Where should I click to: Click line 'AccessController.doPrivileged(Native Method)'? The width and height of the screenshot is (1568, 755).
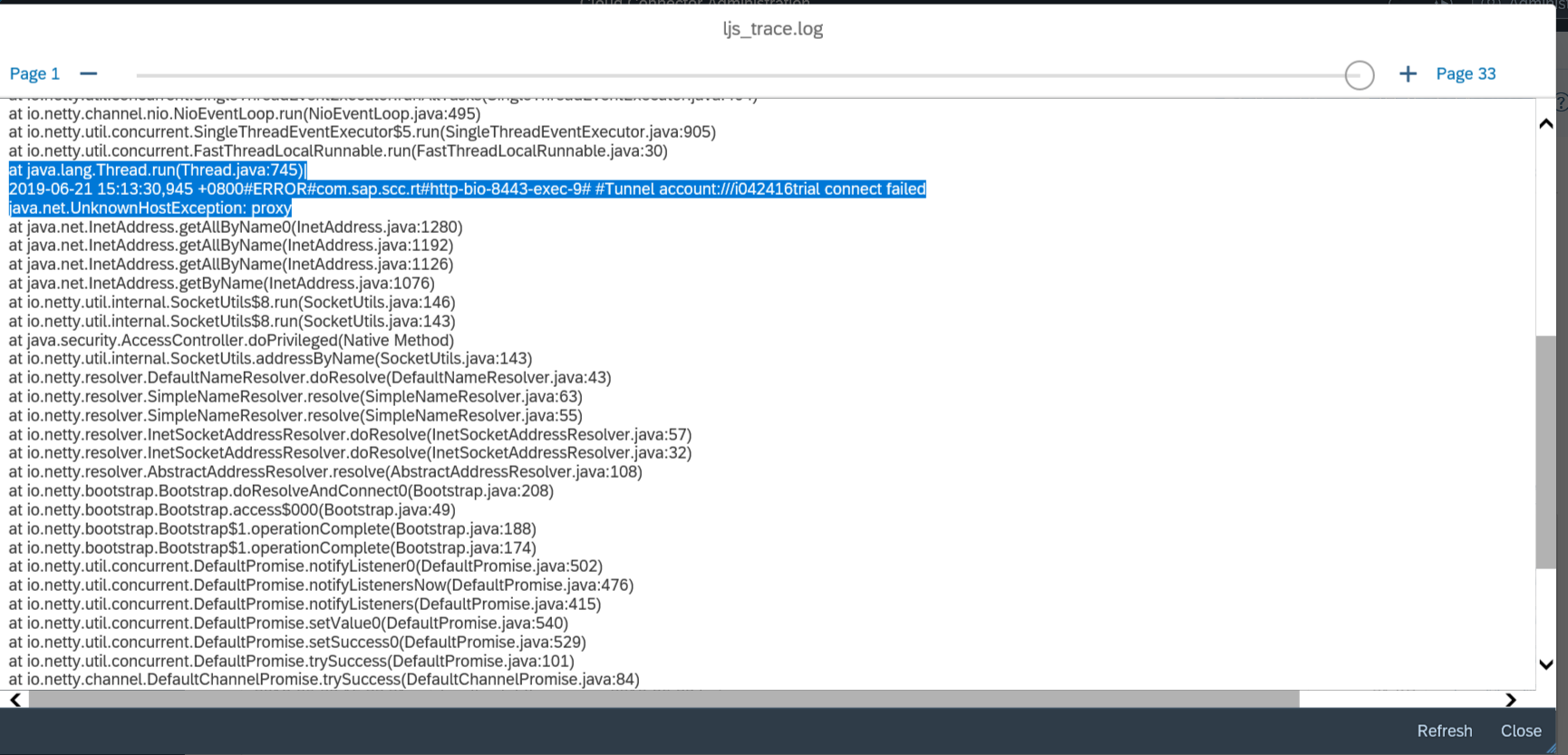[231, 340]
